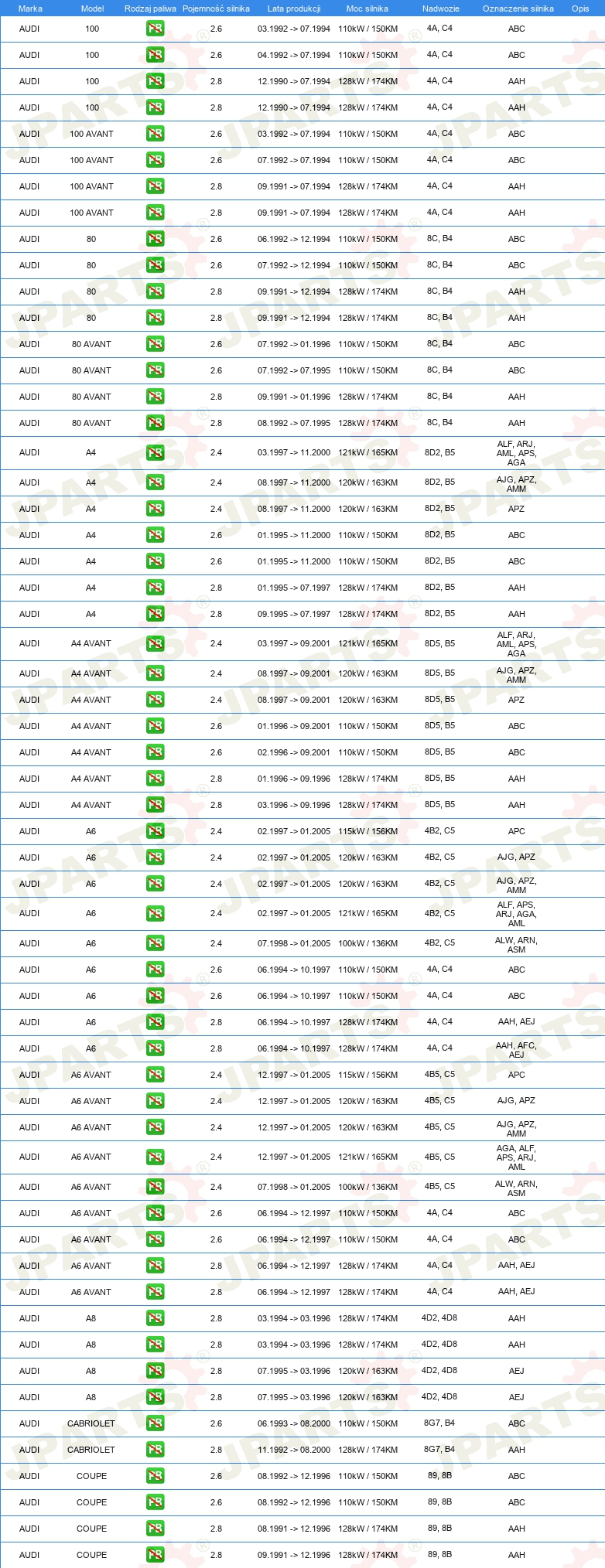This screenshot has width=605, height=1568.
Task: Click the Oznaczenie silnika column header
Action: pos(518,9)
